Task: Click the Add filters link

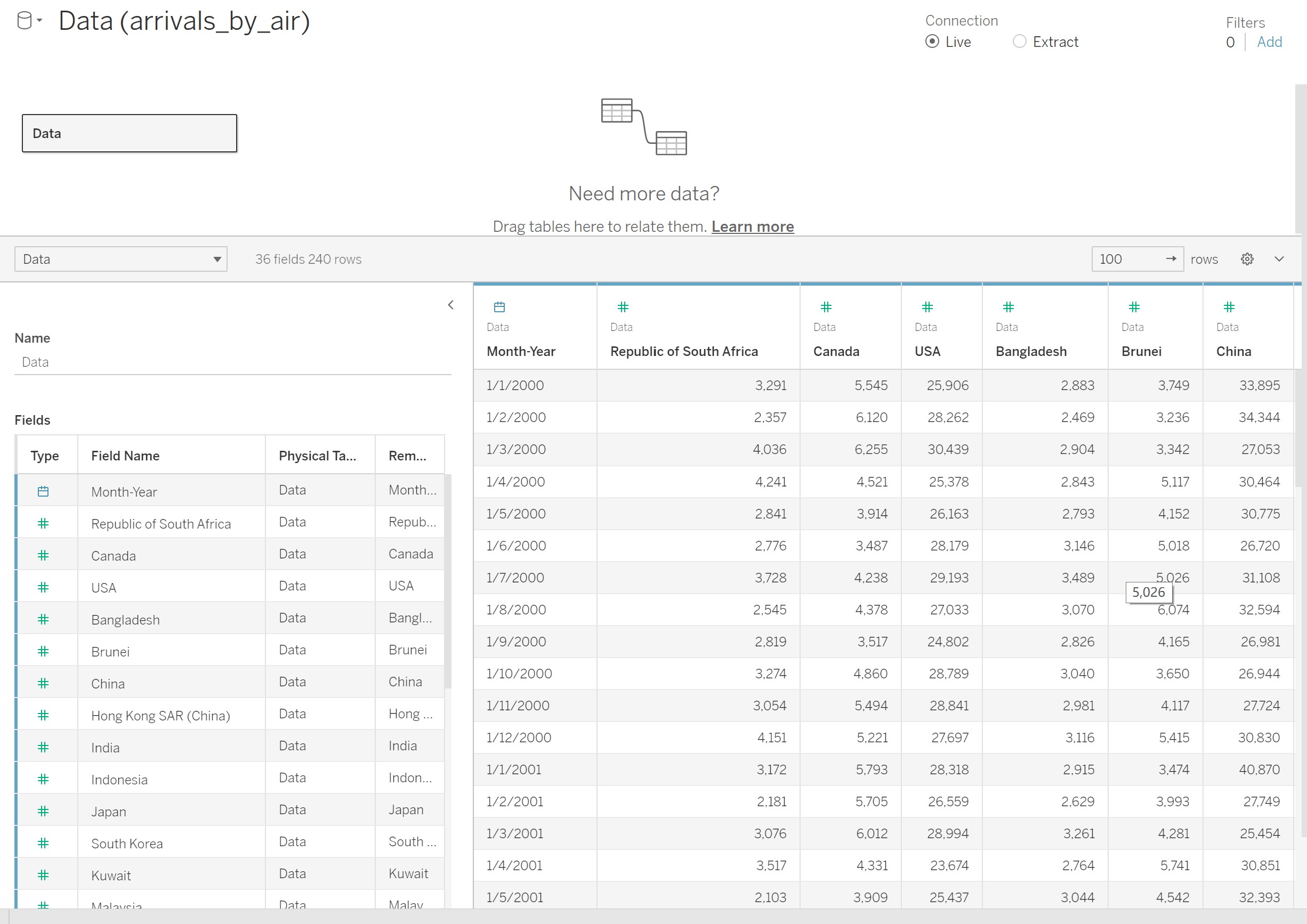Action: [x=1269, y=42]
